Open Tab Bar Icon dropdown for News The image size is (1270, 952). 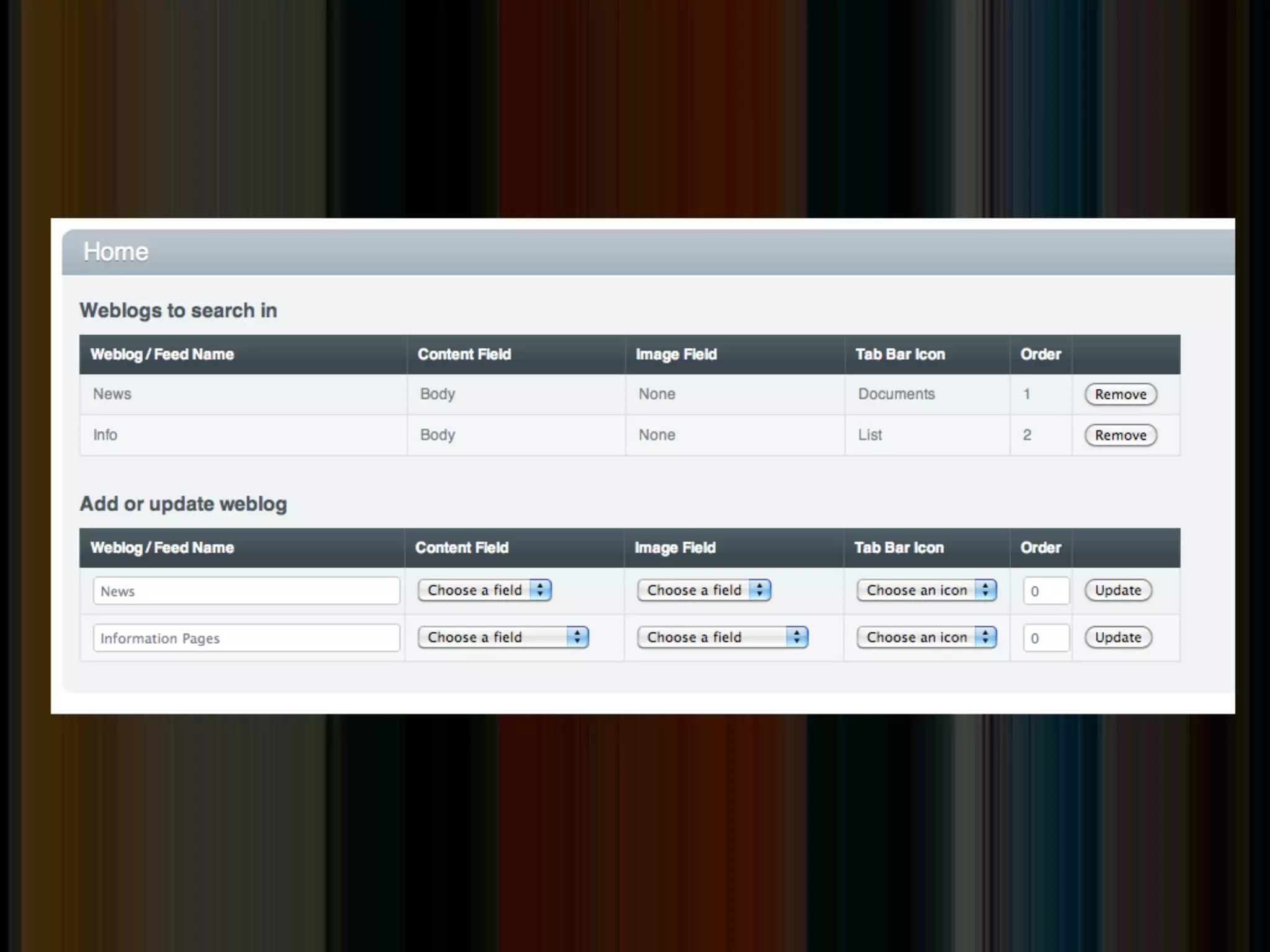point(926,590)
